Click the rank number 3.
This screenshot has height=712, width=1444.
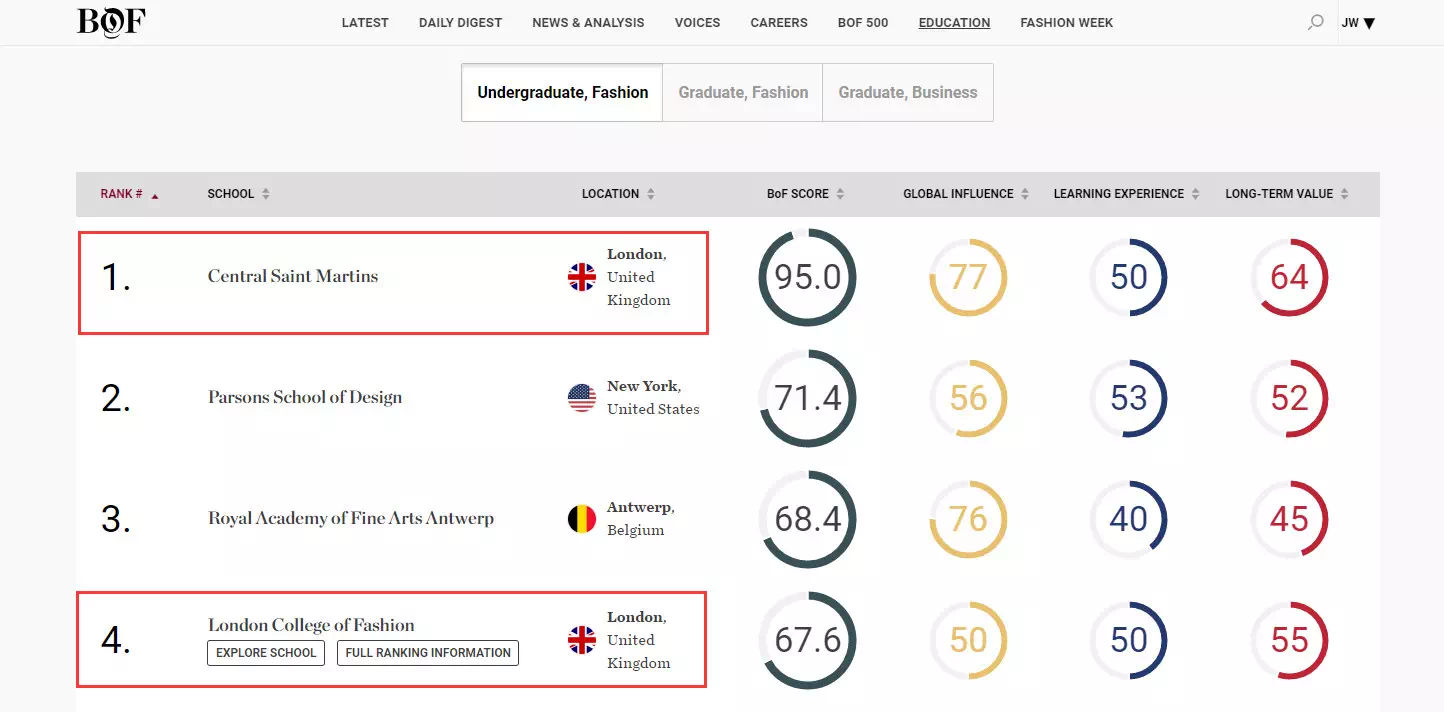pos(116,518)
